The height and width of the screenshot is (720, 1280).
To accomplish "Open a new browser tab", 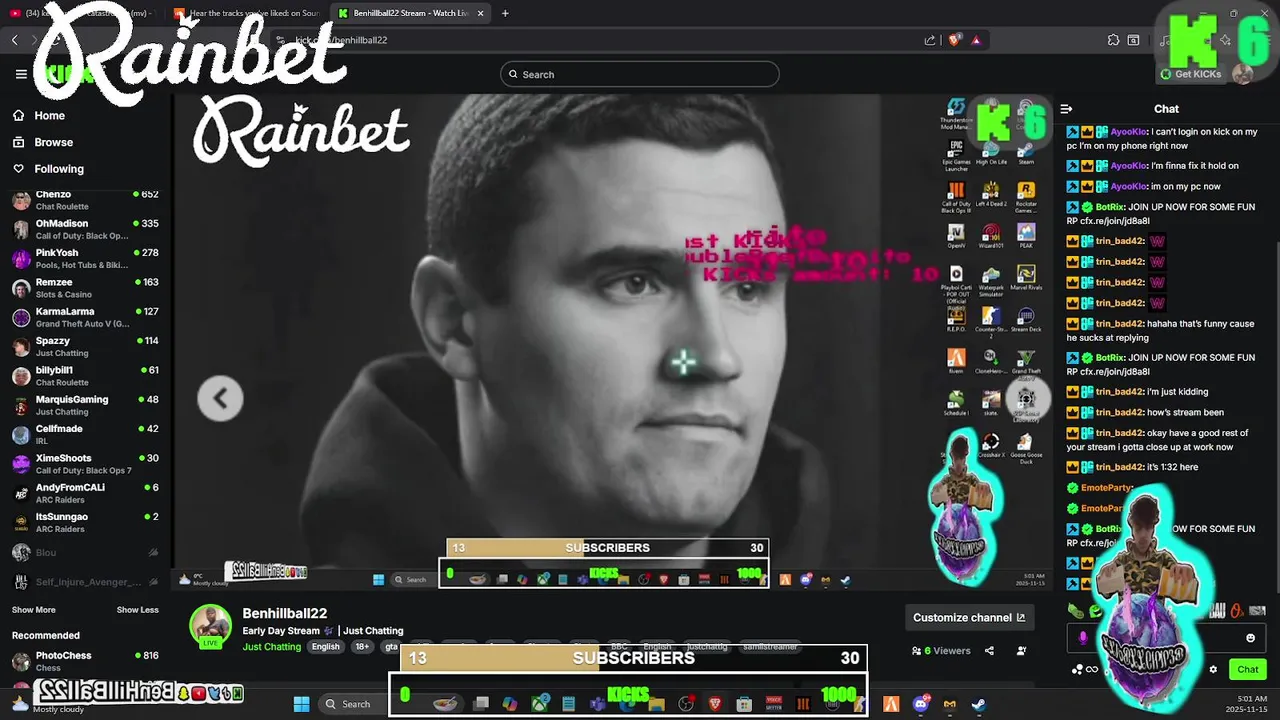I will pyautogui.click(x=505, y=13).
